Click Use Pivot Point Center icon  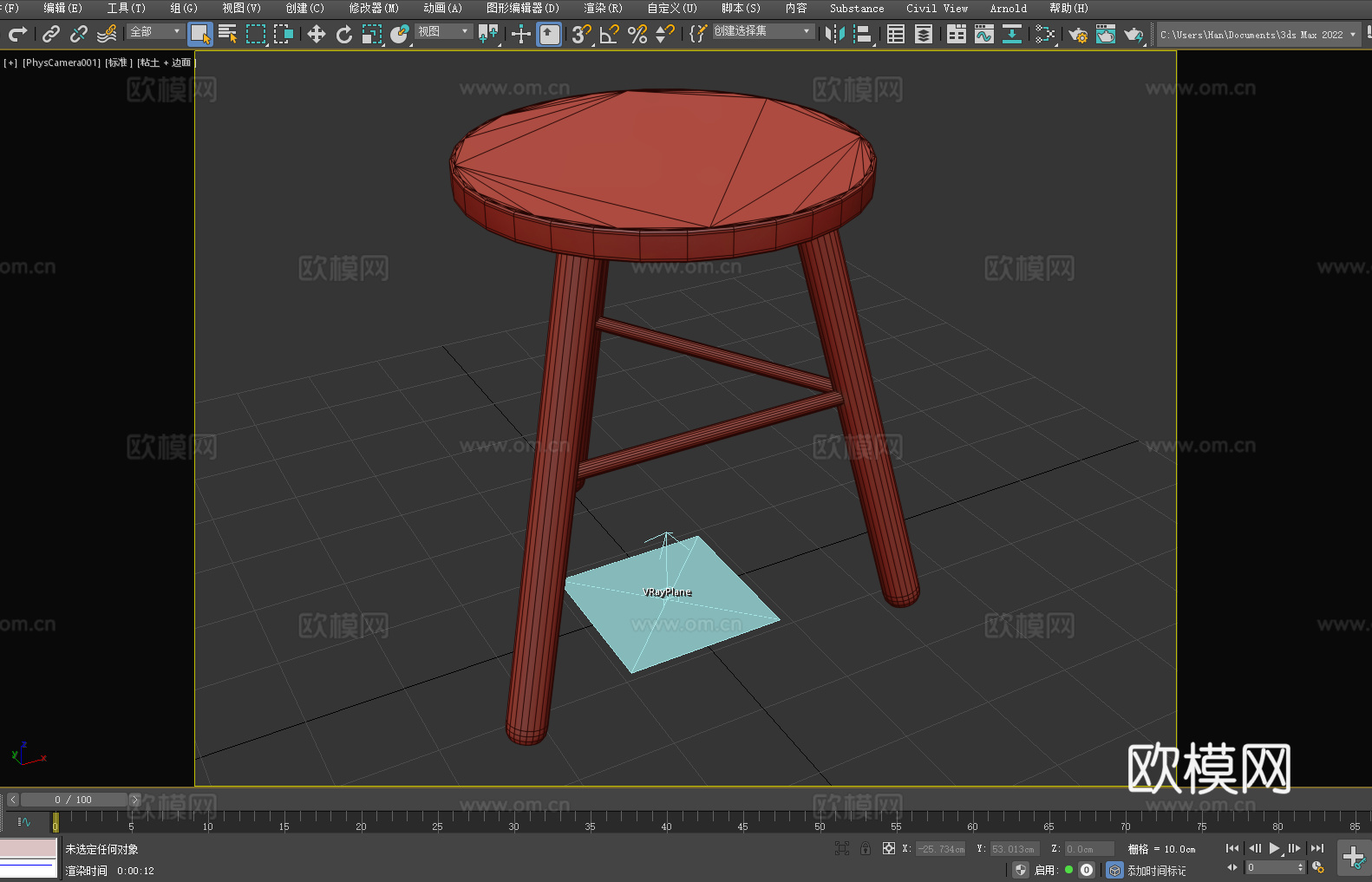[488, 34]
